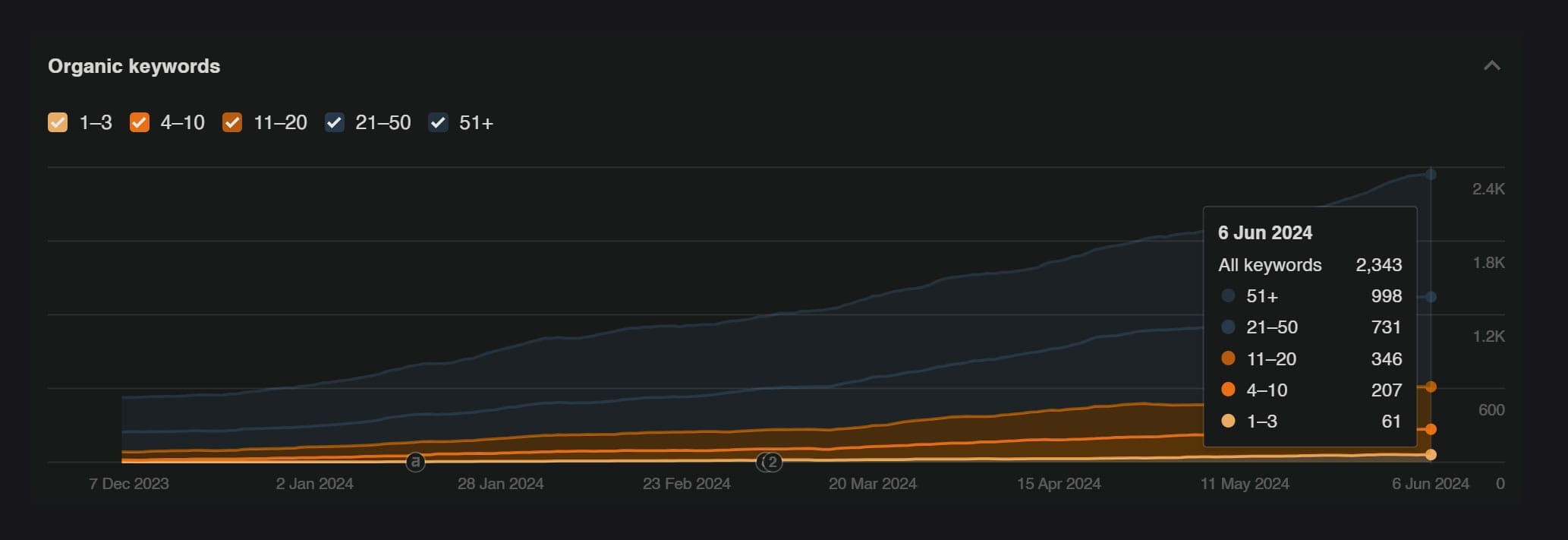The height and width of the screenshot is (540, 1568).
Task: Click the 11–20 color dot in tooltip
Action: tap(1228, 358)
